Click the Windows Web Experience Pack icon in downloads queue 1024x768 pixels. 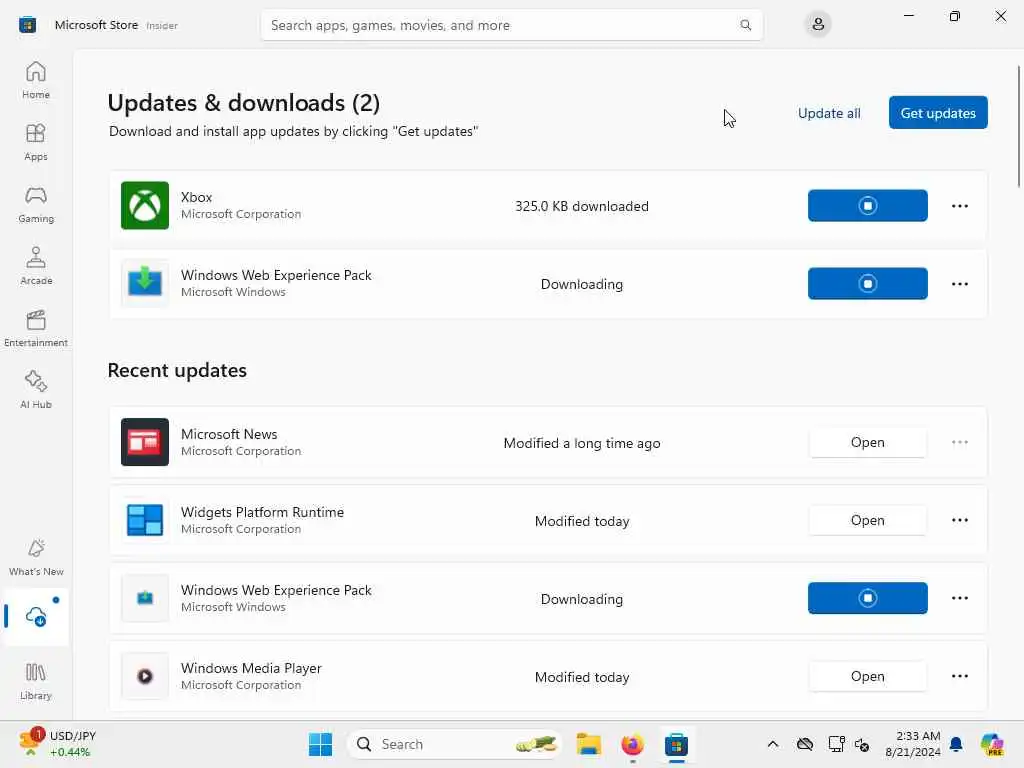(145, 283)
